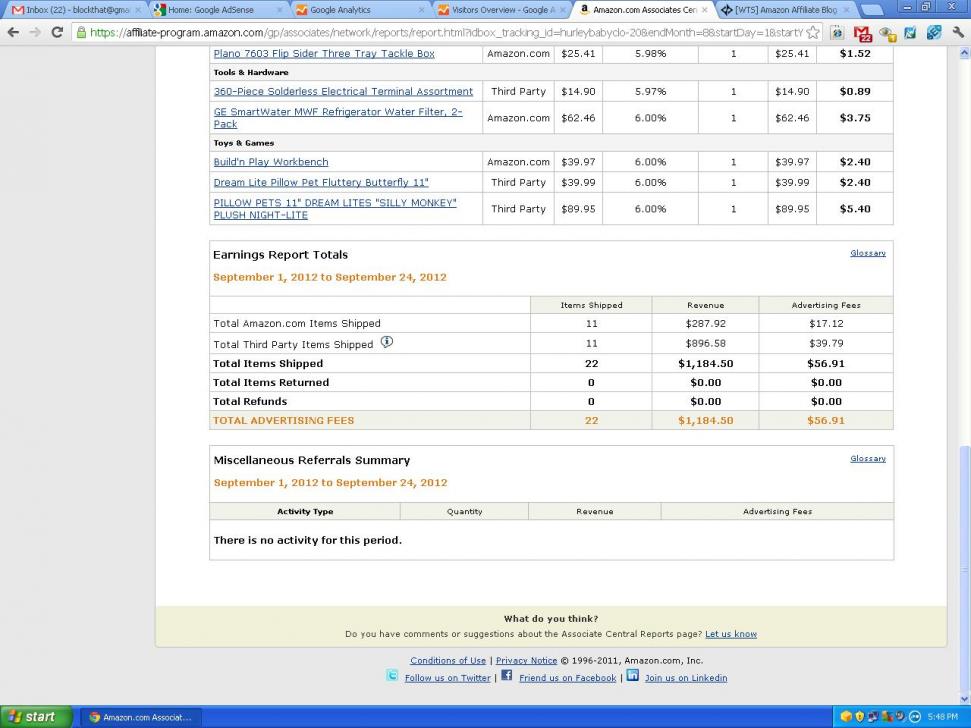Click the 5:48 PM taskbar clock
971x728 pixels.
tap(943, 717)
